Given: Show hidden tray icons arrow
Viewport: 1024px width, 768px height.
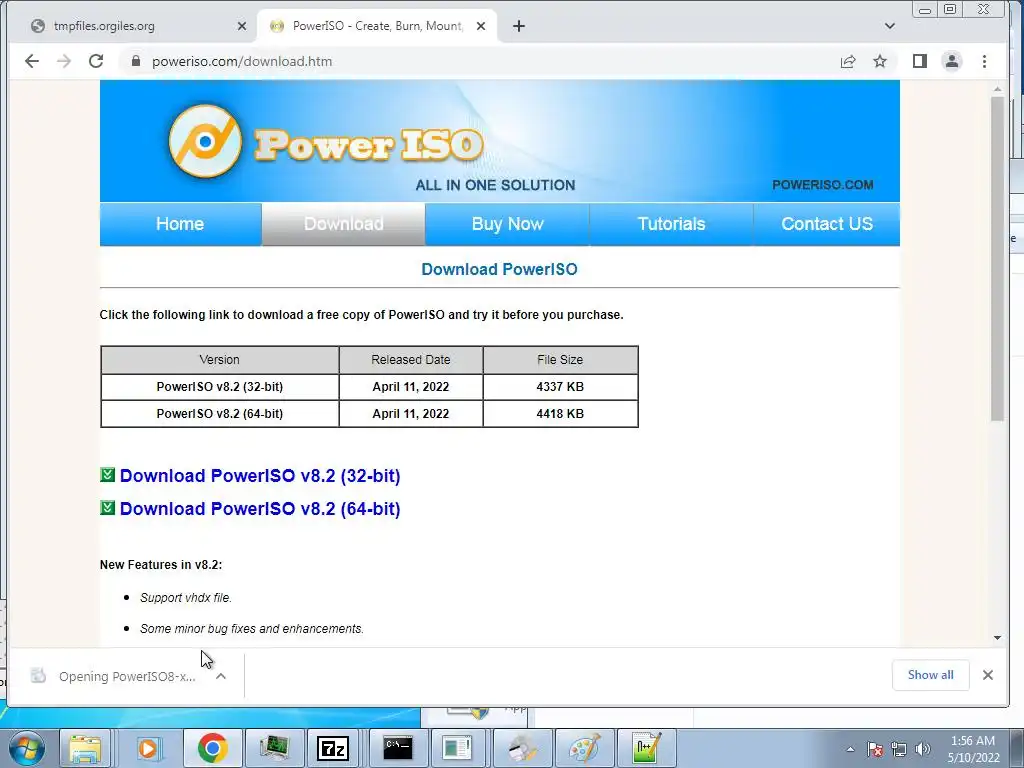Looking at the screenshot, I should [850, 749].
